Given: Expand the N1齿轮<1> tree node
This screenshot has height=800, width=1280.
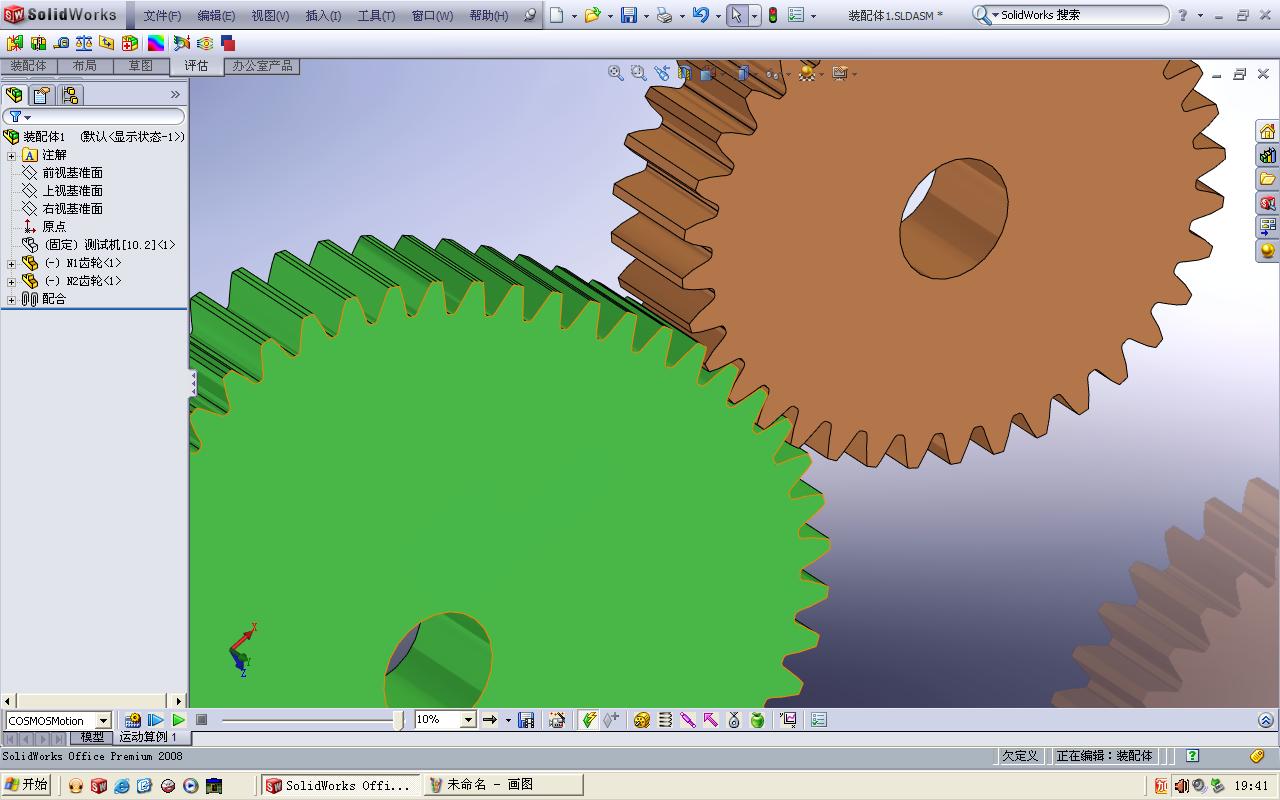Looking at the screenshot, I should click(x=12, y=263).
